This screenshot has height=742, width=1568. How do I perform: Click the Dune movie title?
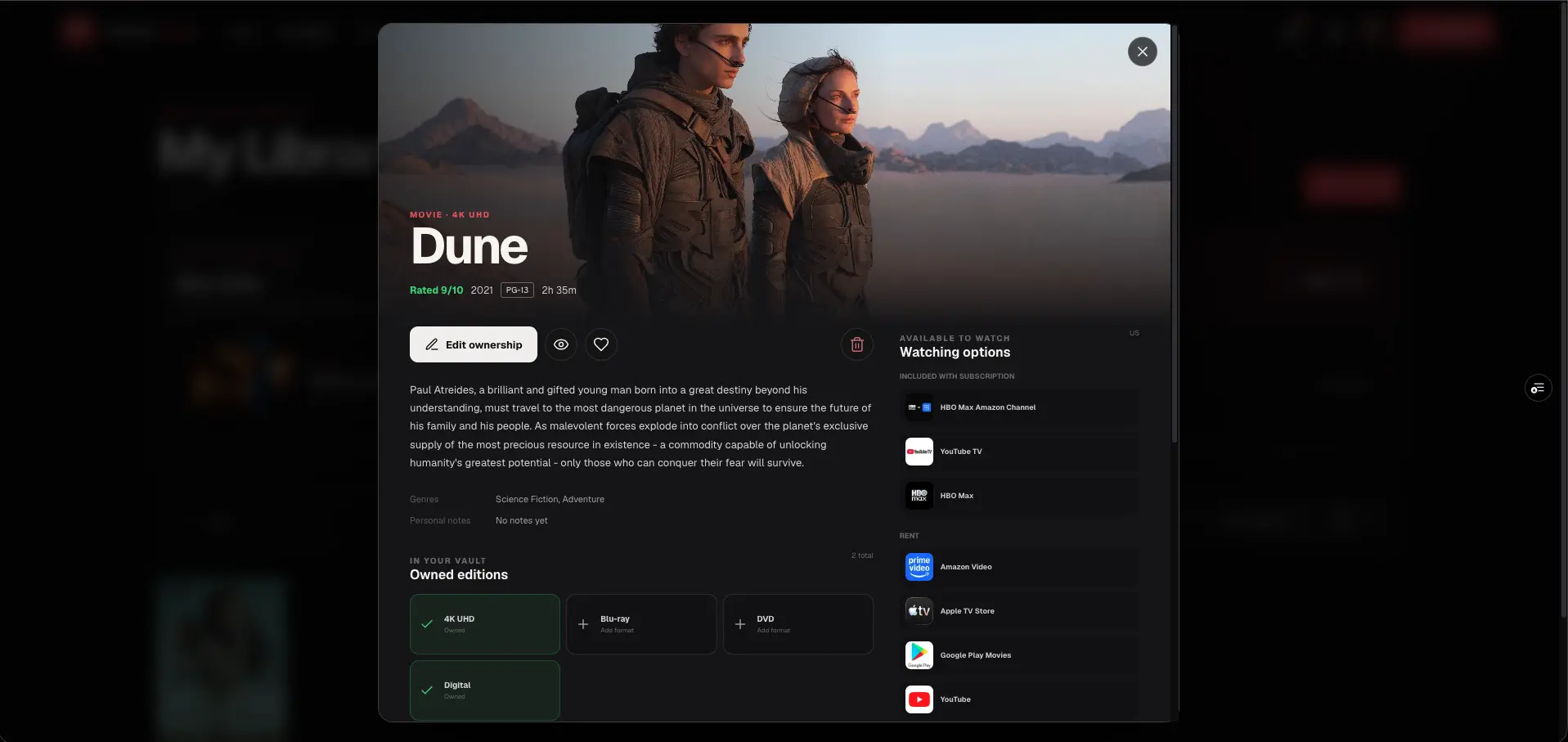coord(470,246)
